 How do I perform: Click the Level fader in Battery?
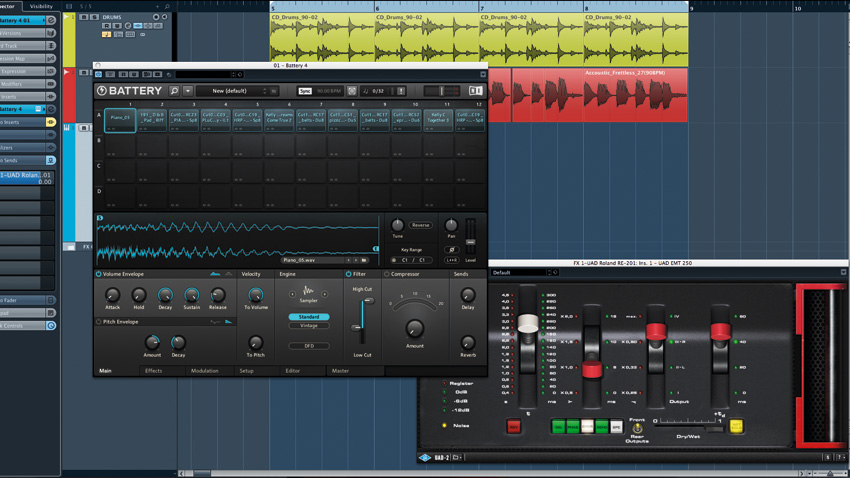pos(470,242)
